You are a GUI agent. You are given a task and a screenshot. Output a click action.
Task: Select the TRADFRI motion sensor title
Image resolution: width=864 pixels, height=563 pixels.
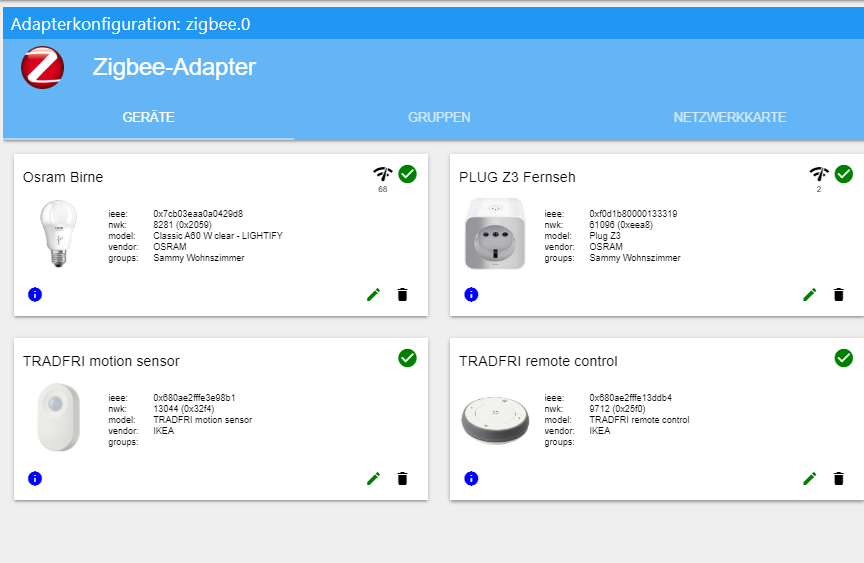(x=101, y=361)
